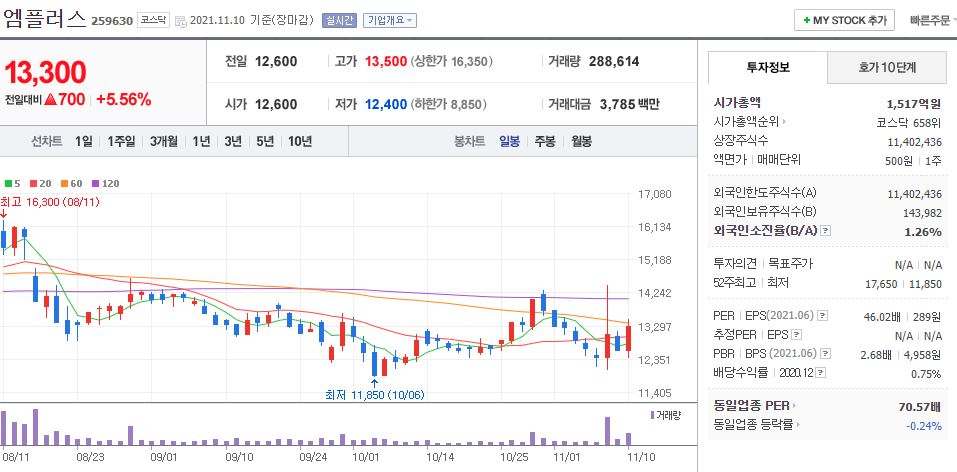Select the 10년 line chart
Screen dimensions: 957x472
pyautogui.click(x=300, y=142)
